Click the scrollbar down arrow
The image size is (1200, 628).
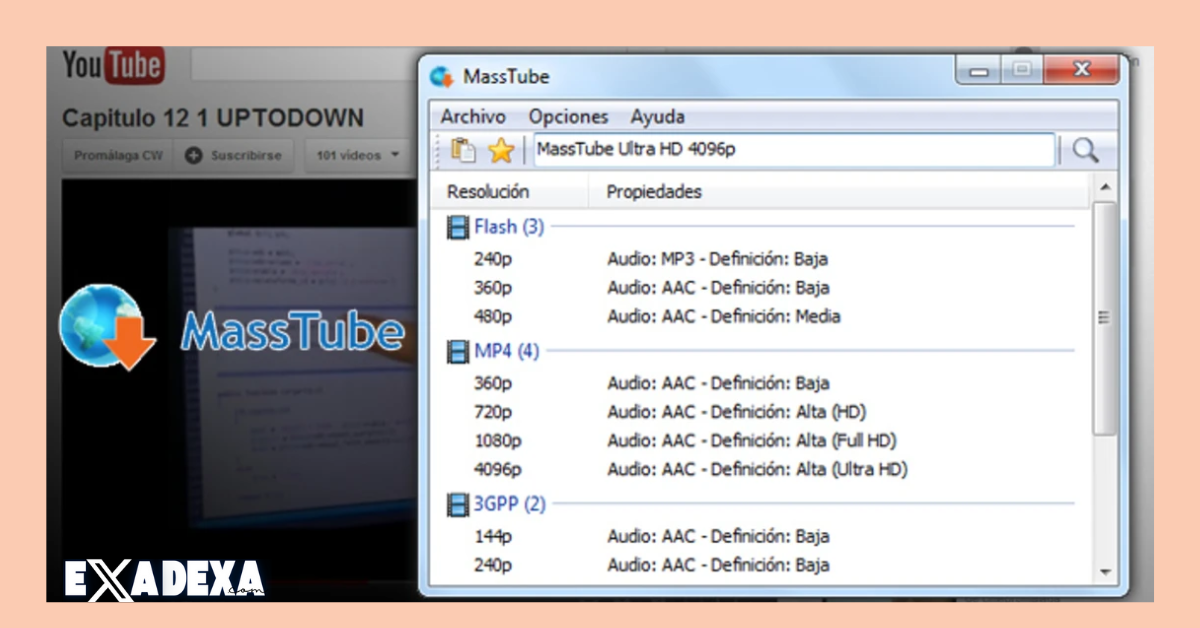pyautogui.click(x=1105, y=572)
